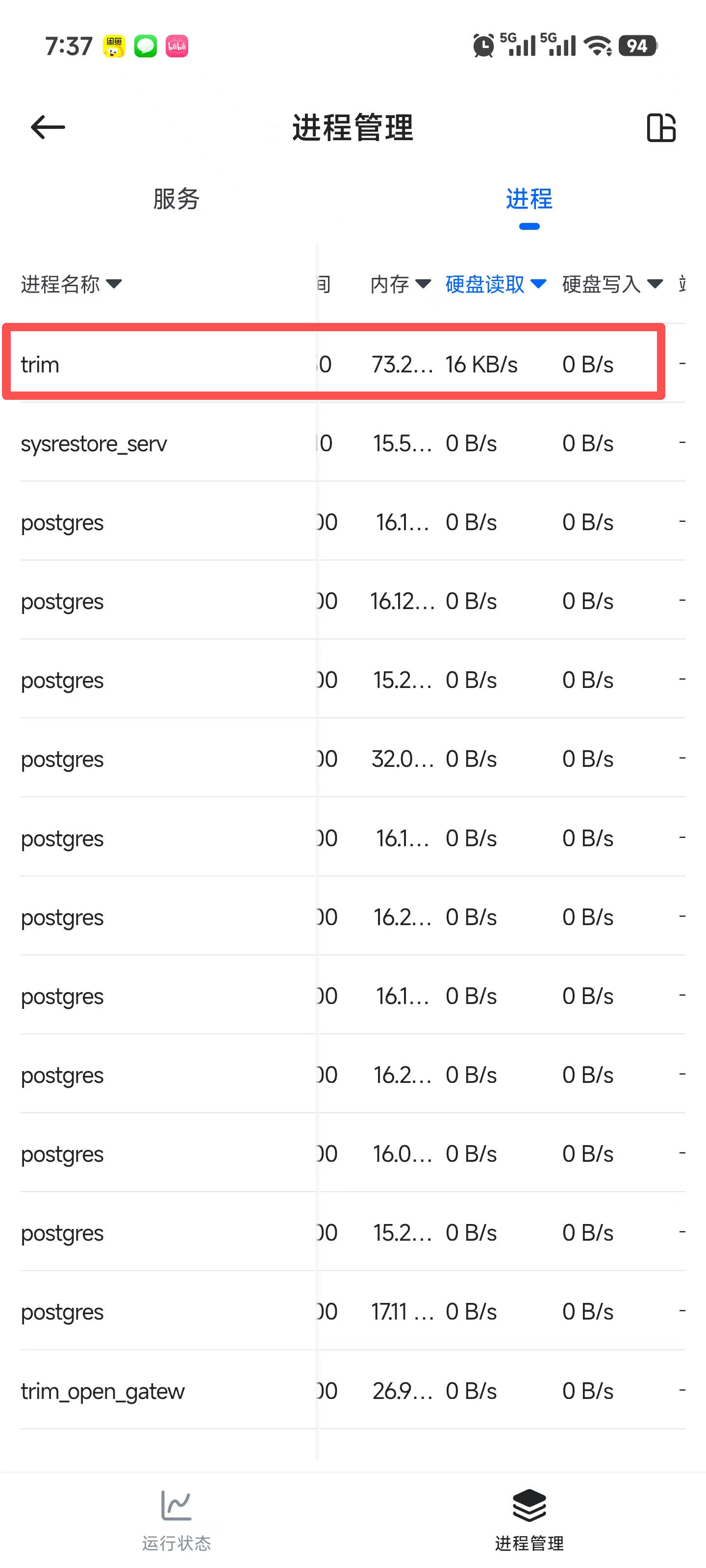The image size is (706, 1568).
Task: Open the layout switch icon top right
Action: 661,128
